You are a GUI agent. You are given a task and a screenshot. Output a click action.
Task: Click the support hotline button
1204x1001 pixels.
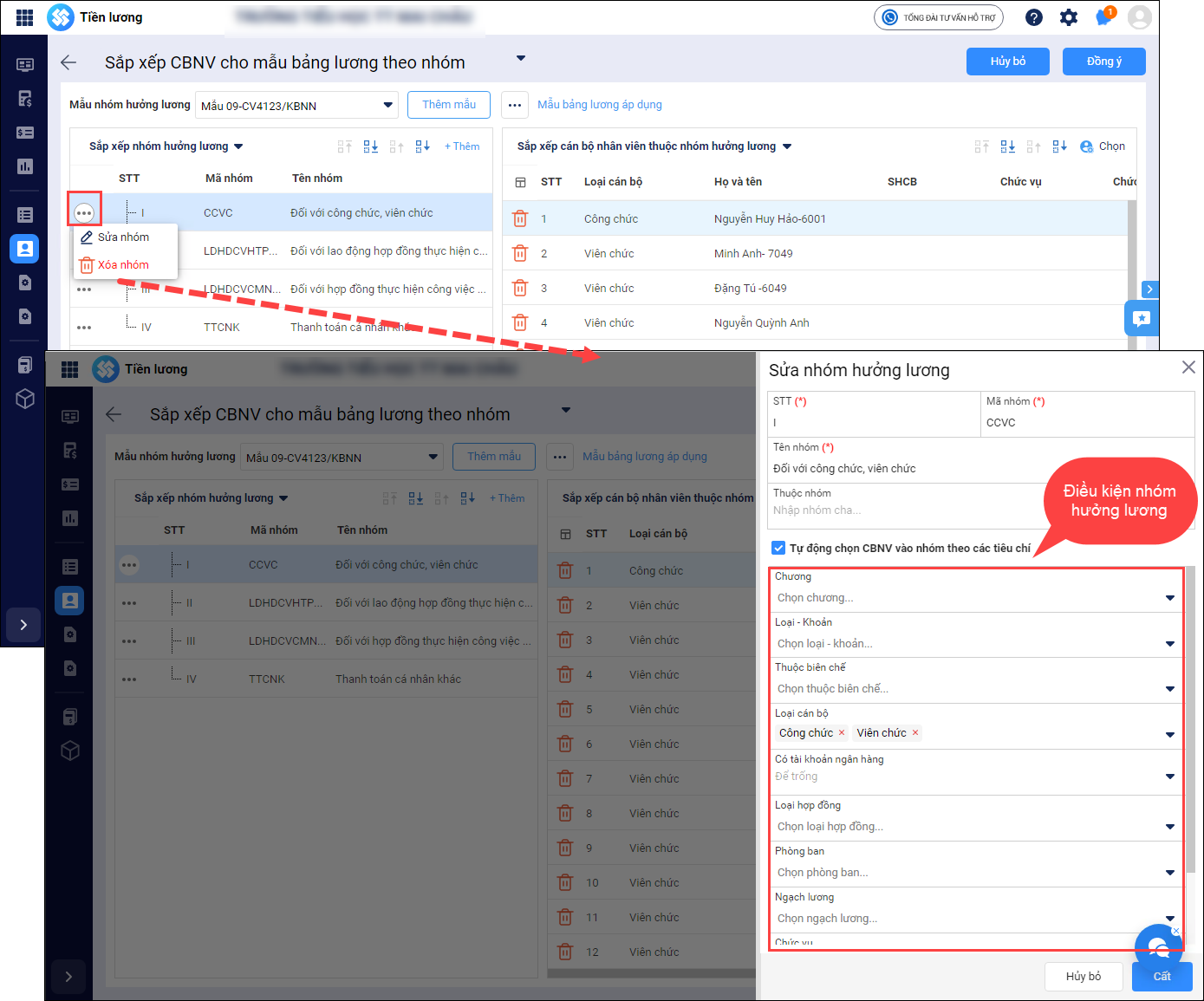coord(939,17)
